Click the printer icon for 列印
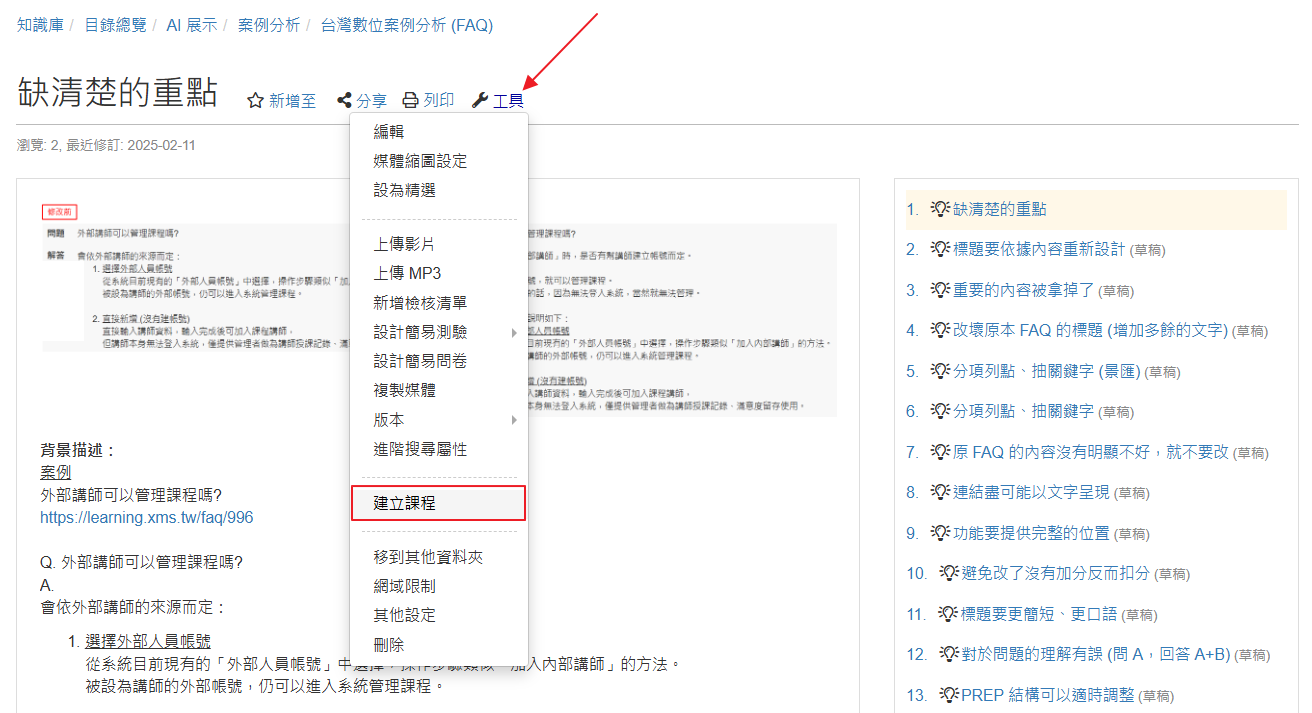 [x=410, y=100]
